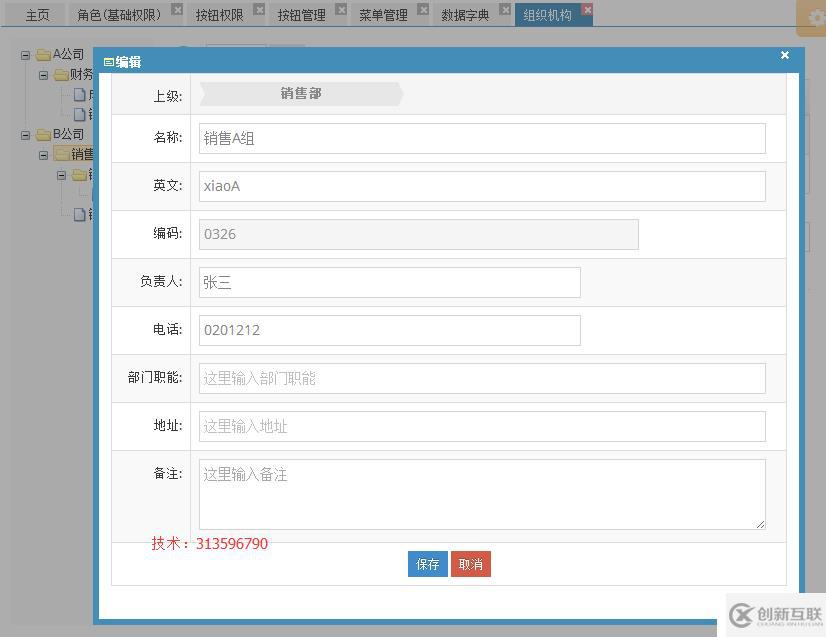Collapse the B公司 tree node

coord(24,134)
